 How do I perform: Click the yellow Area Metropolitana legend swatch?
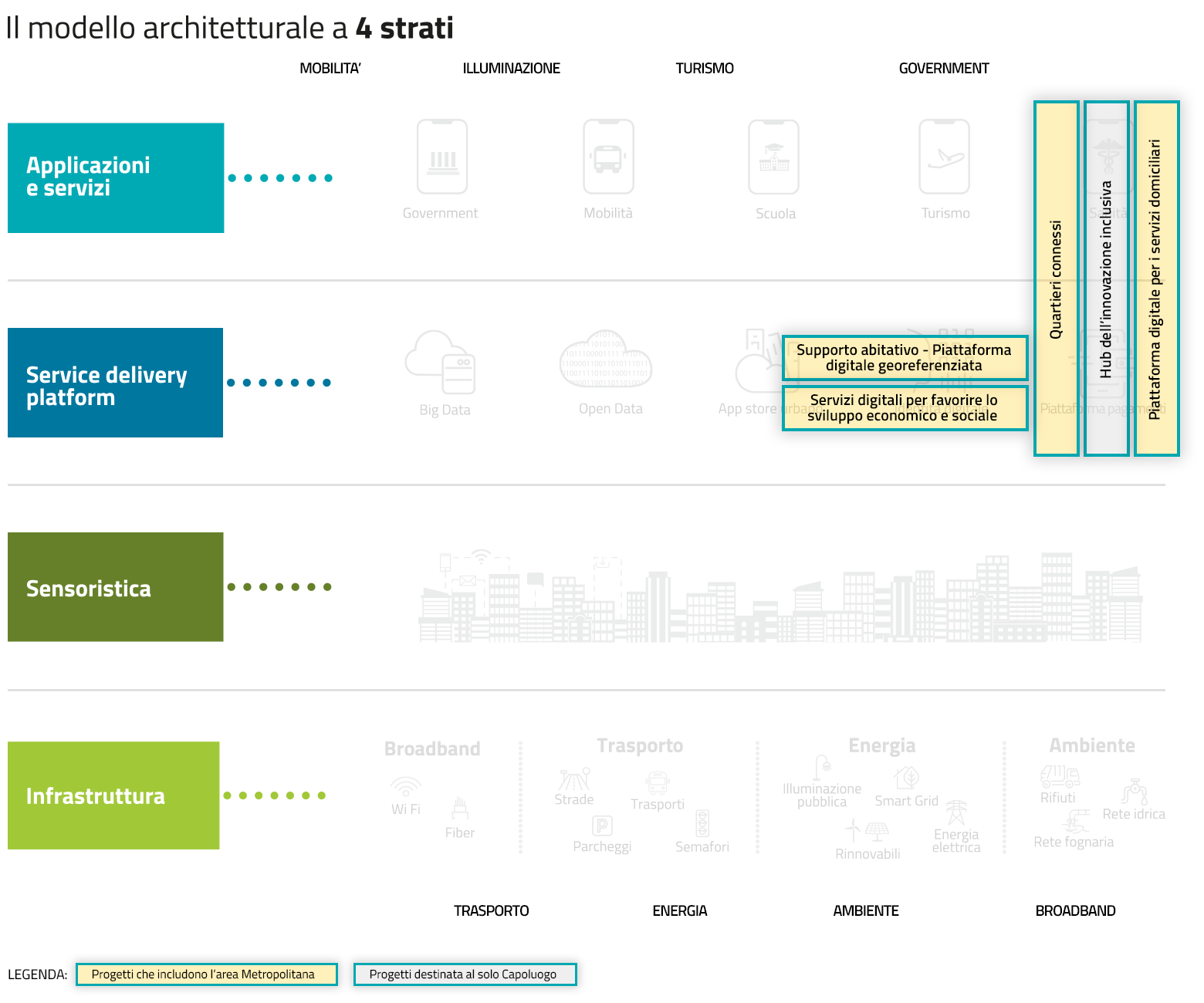click(x=207, y=974)
